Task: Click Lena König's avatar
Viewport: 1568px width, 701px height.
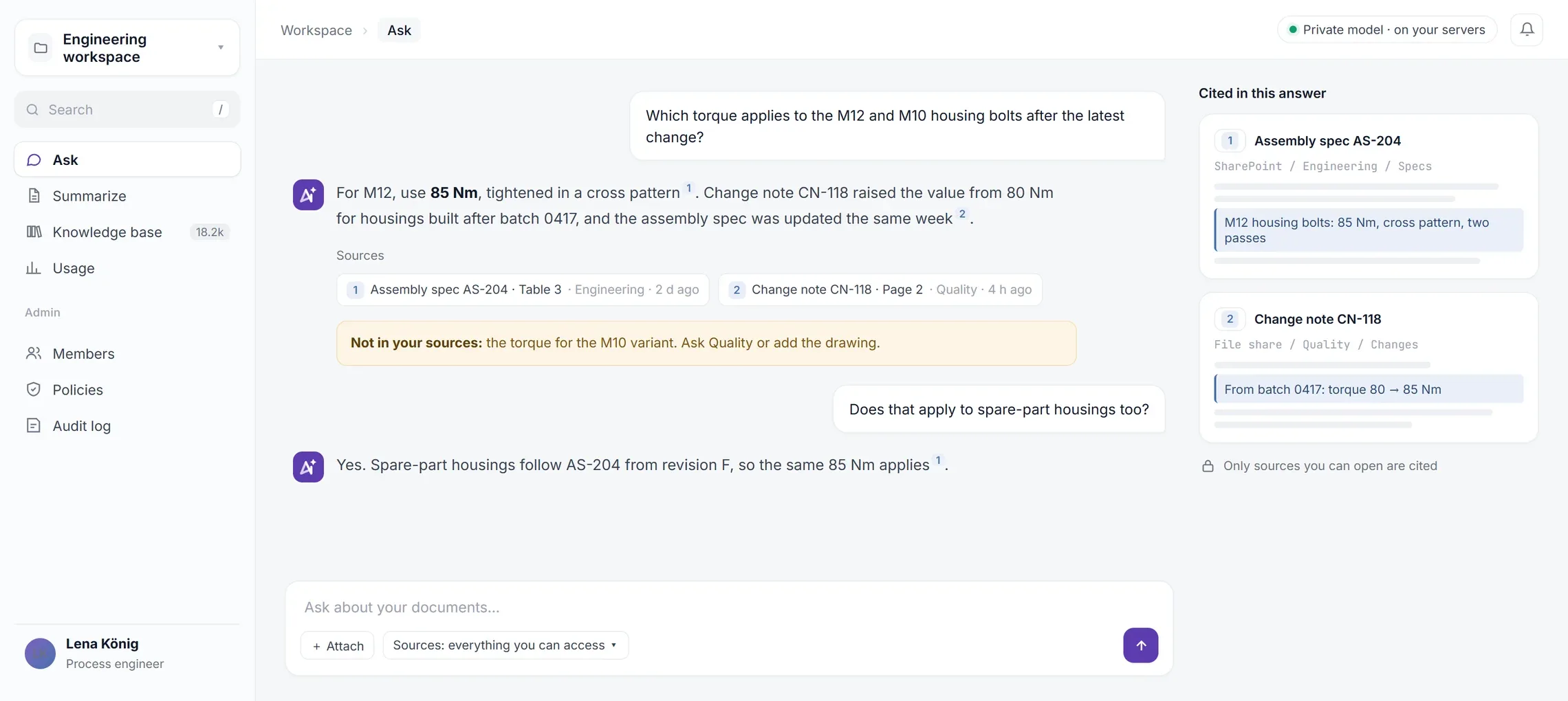Action: tap(40, 654)
